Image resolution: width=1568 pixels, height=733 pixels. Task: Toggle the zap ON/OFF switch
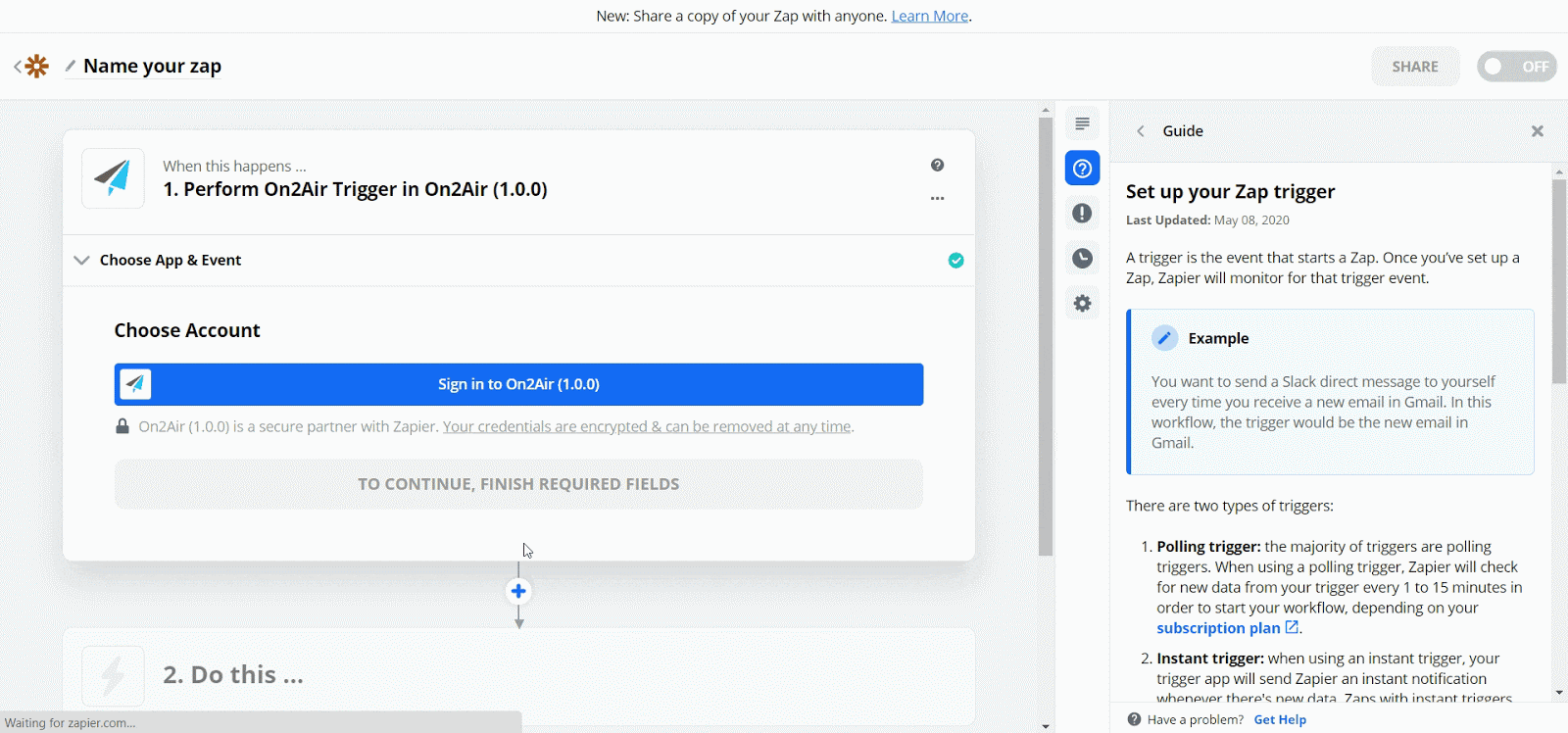tap(1516, 67)
